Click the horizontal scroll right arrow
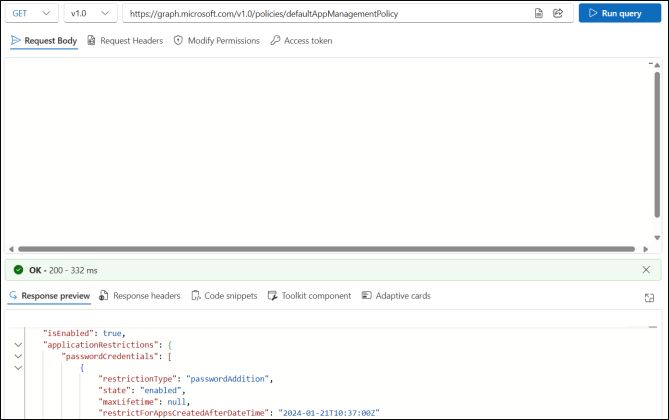The image size is (669, 420). coord(646,249)
